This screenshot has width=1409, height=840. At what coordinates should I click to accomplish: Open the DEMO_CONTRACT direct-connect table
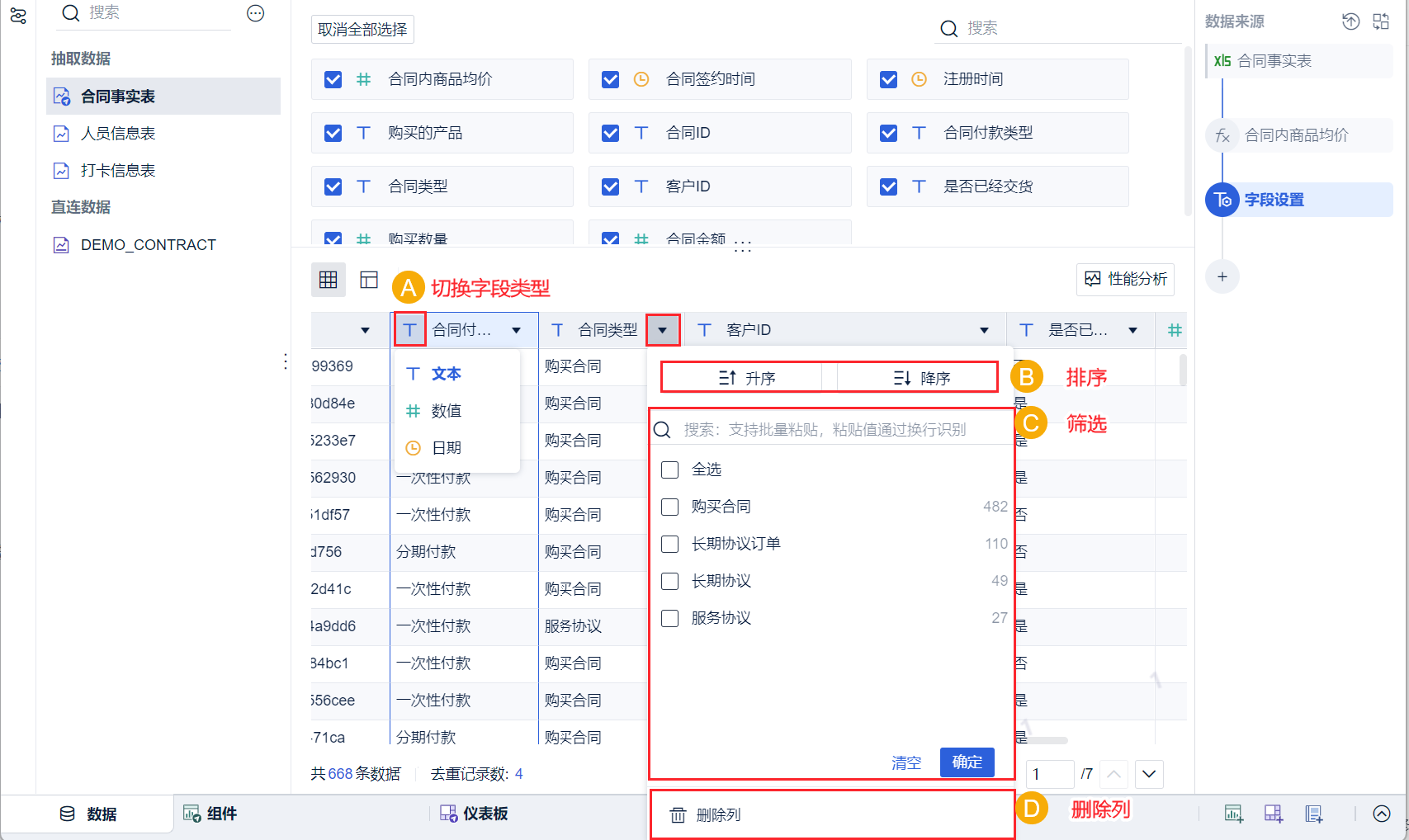click(x=163, y=245)
